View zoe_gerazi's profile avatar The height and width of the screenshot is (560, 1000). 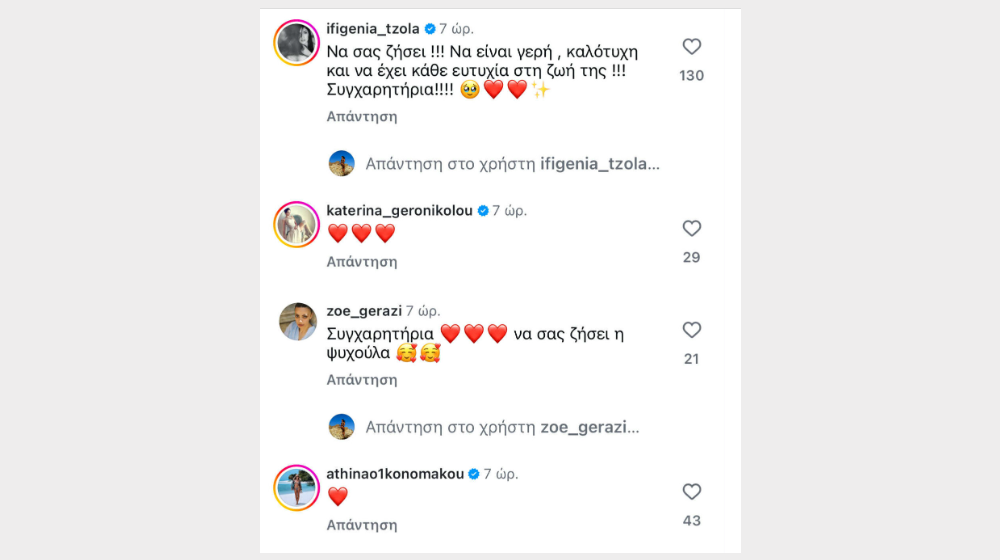(x=297, y=321)
